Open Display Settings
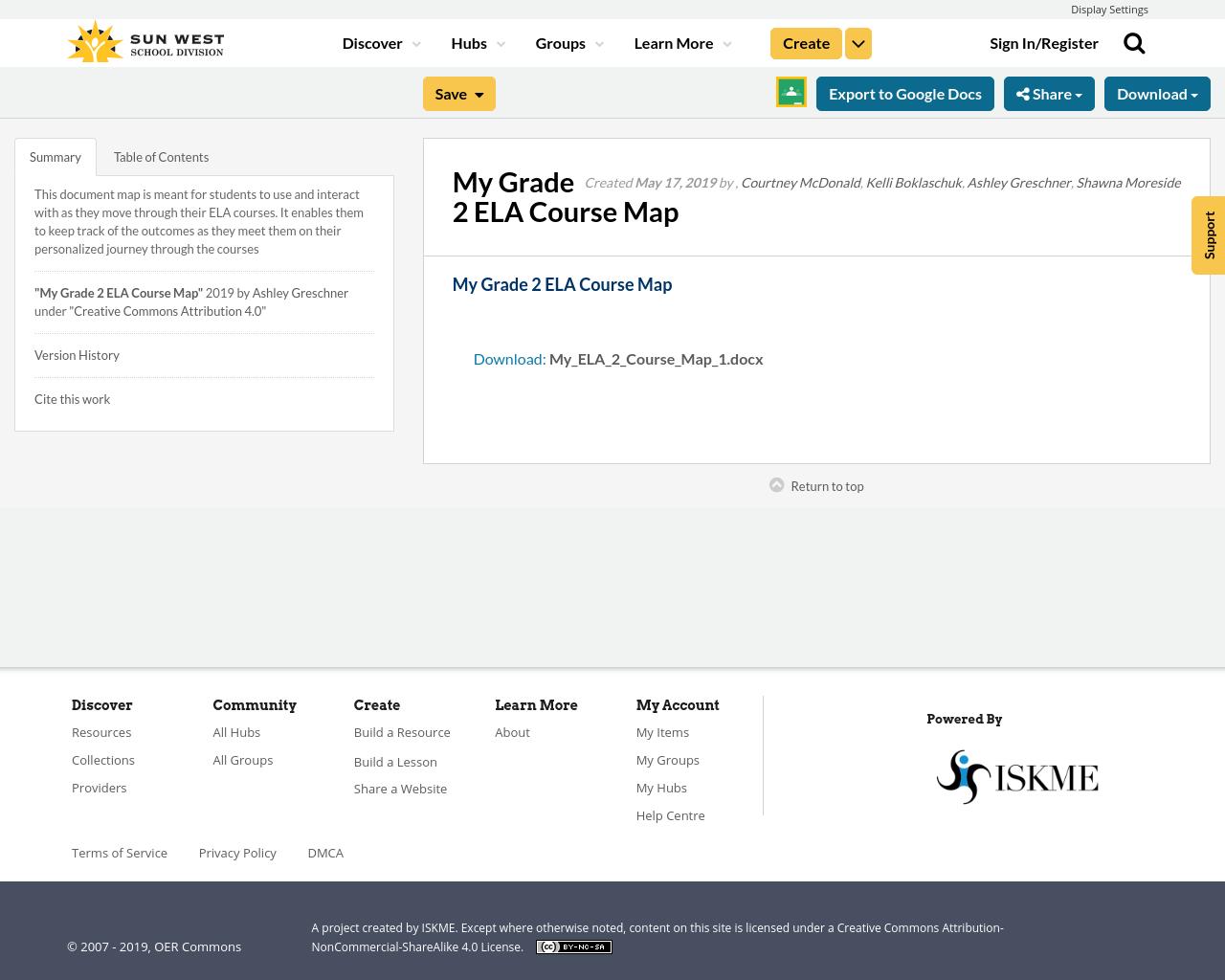The width and height of the screenshot is (1225, 980). pyautogui.click(x=1109, y=8)
